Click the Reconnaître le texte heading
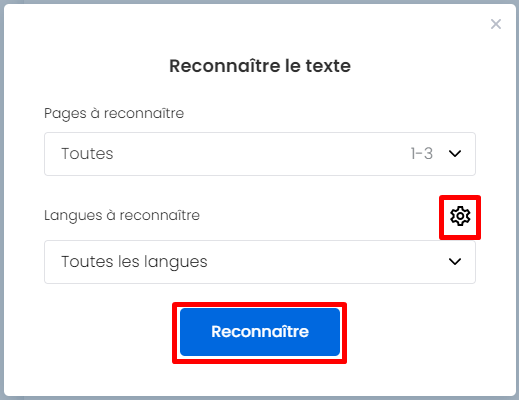This screenshot has height=400, width=519. [x=260, y=66]
